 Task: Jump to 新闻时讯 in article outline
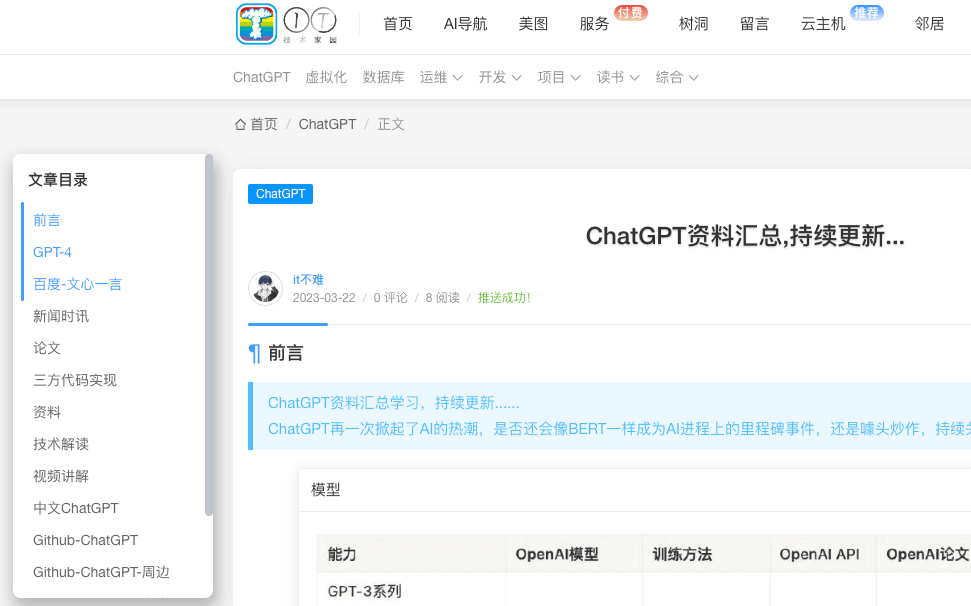click(61, 316)
